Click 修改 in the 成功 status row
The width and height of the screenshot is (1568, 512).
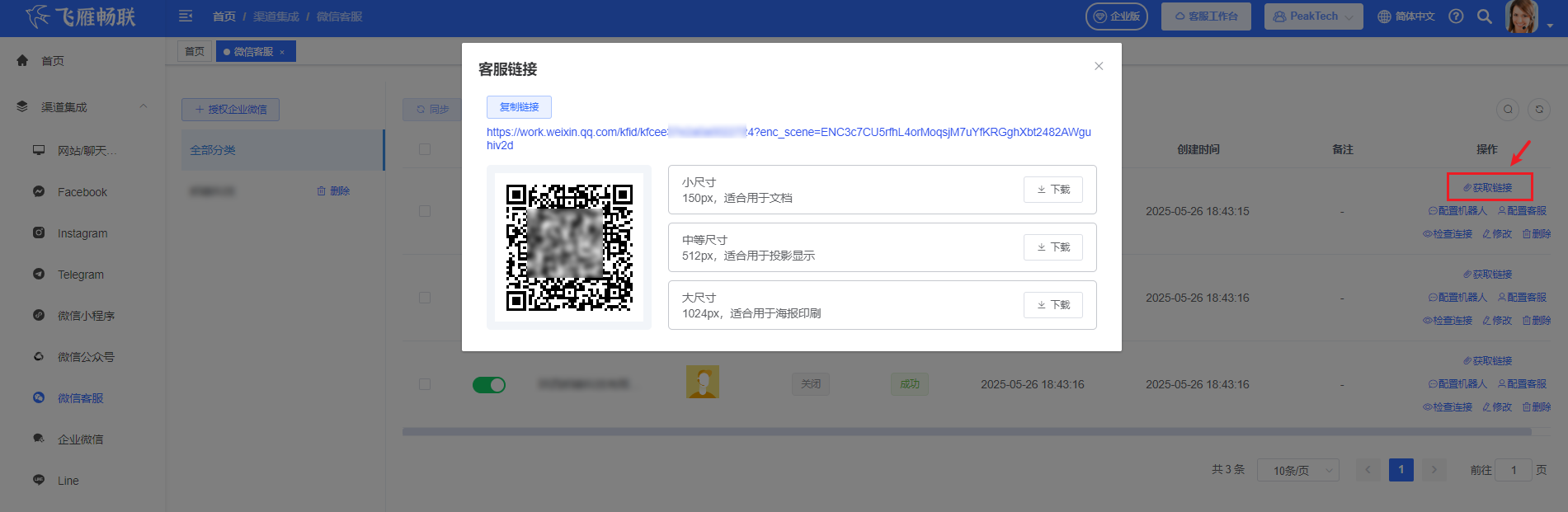(x=1497, y=407)
